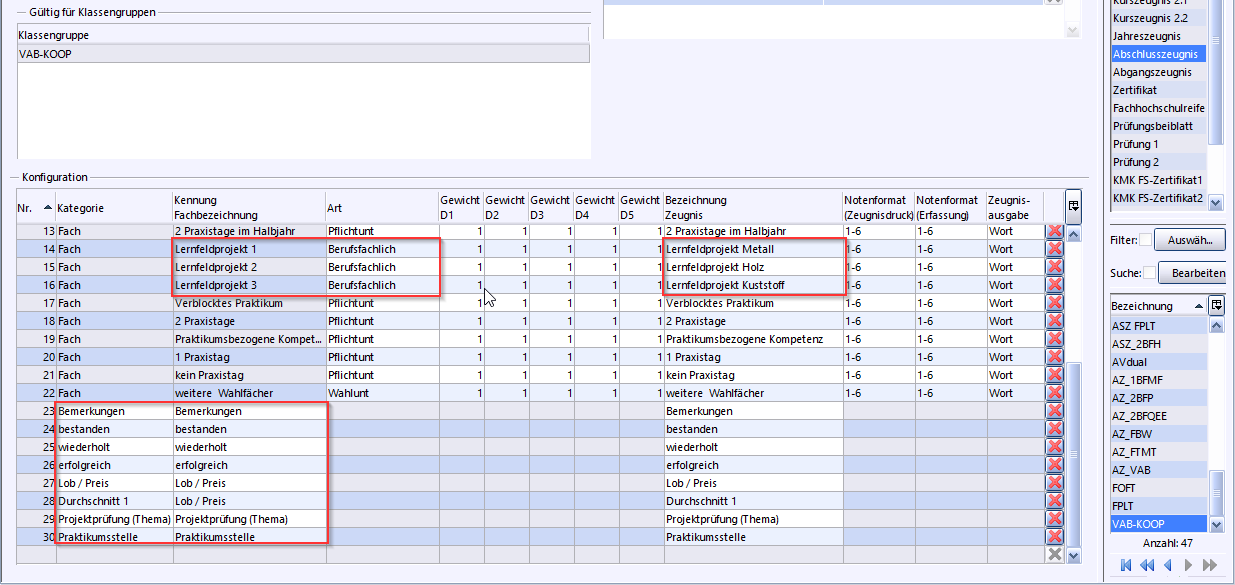Sort list by Bezeichnung column header

pos(1156,305)
